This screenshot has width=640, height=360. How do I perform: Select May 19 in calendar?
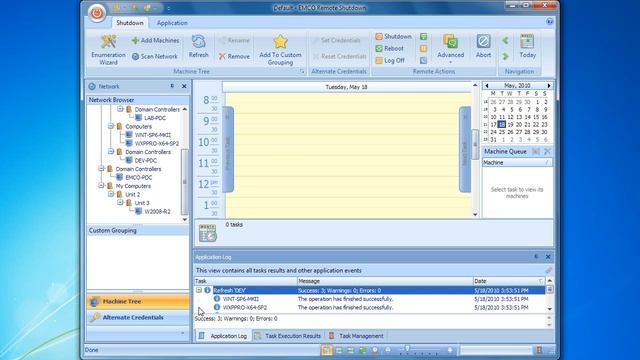pyautogui.click(x=510, y=124)
